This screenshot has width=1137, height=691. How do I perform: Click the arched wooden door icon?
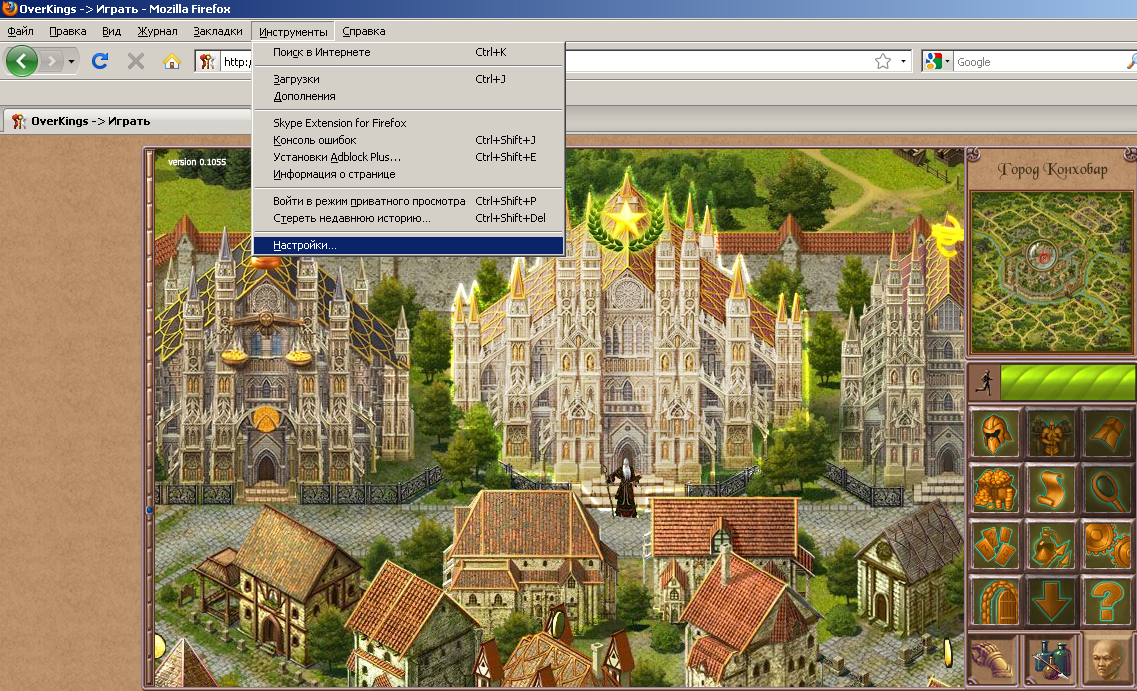(x=995, y=602)
